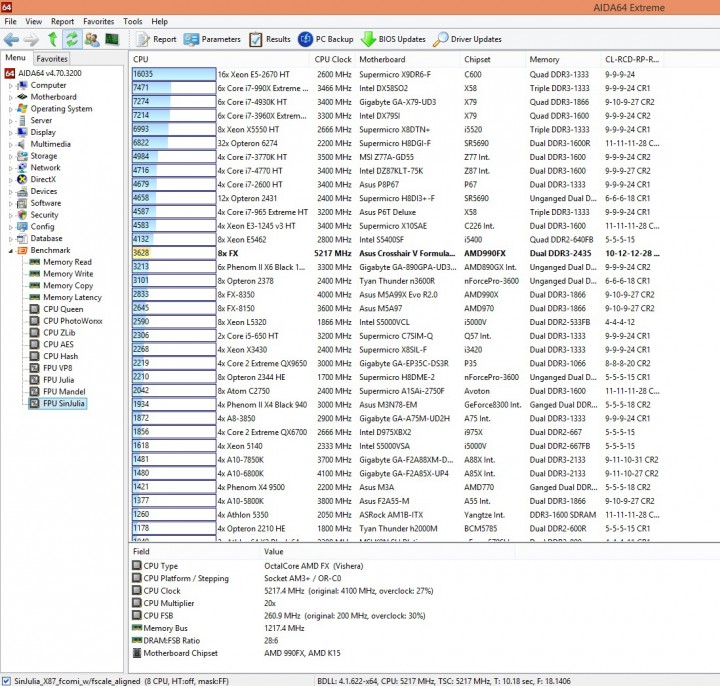The height and width of the screenshot is (686, 720).
Task: Collapse the Benchmark tree node
Action: click(x=11, y=251)
